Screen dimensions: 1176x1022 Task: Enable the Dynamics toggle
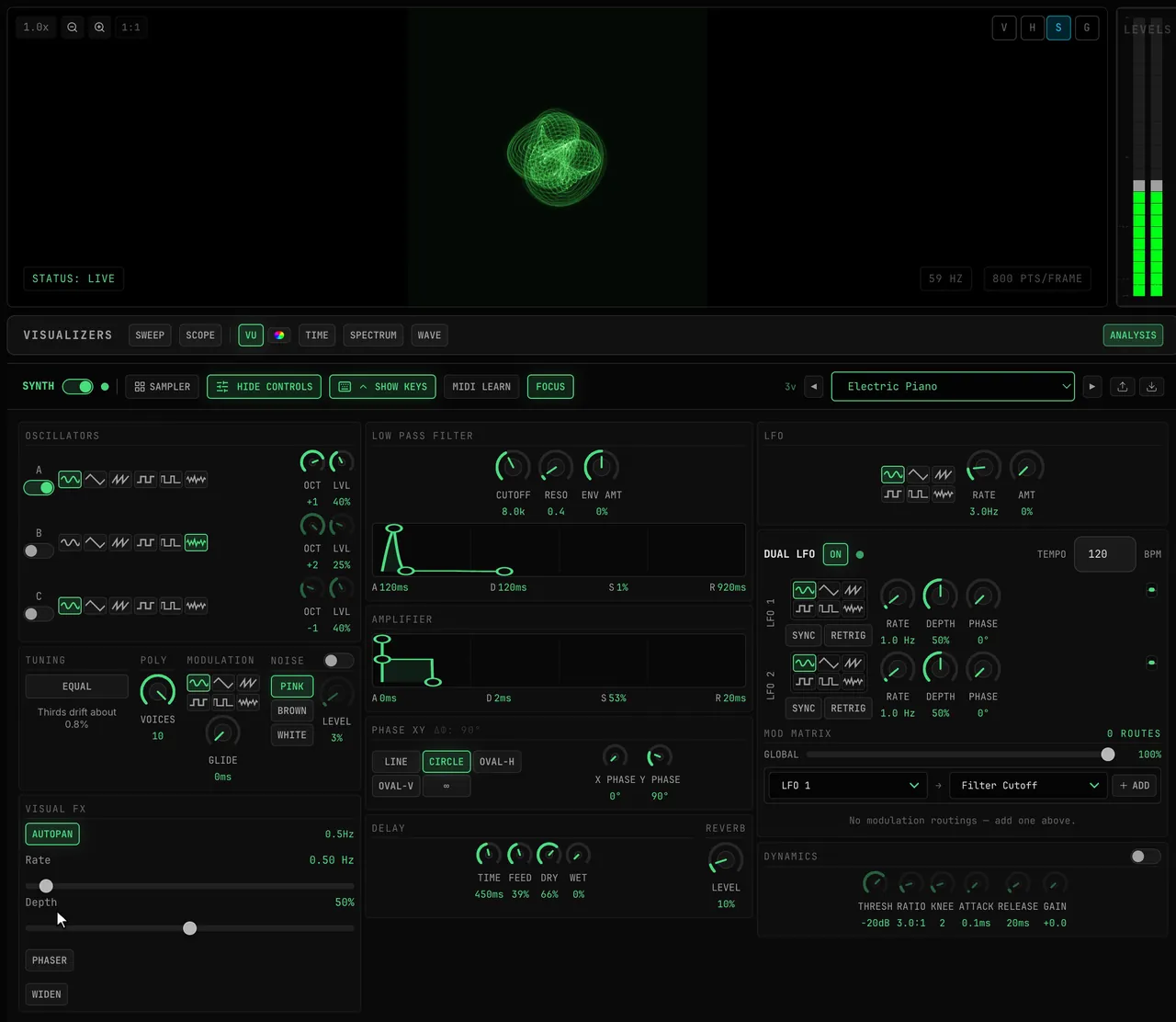click(x=1146, y=857)
